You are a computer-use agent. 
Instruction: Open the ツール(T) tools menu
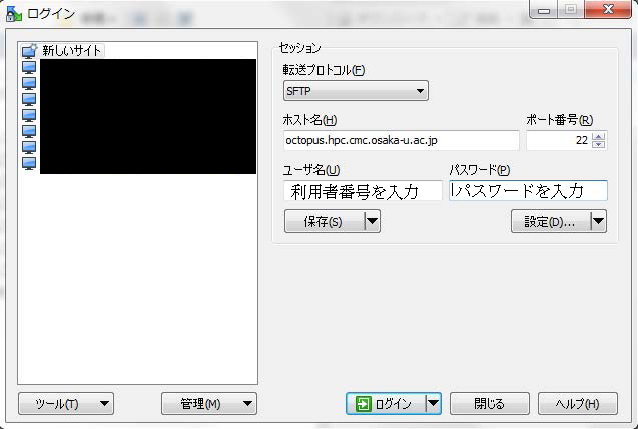pos(66,404)
